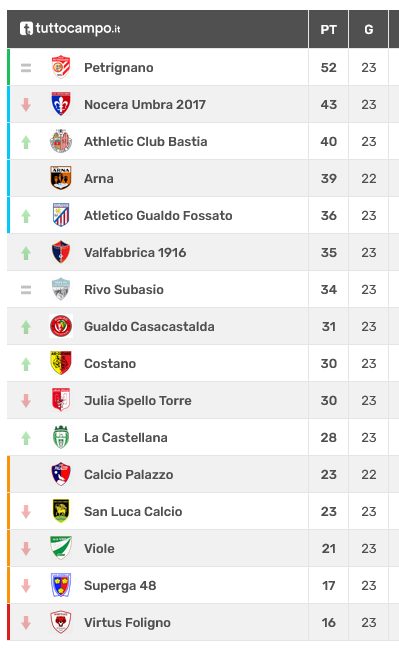The height and width of the screenshot is (653, 399).
Task: Click Petrignano's 52 points cell
Action: click(329, 67)
